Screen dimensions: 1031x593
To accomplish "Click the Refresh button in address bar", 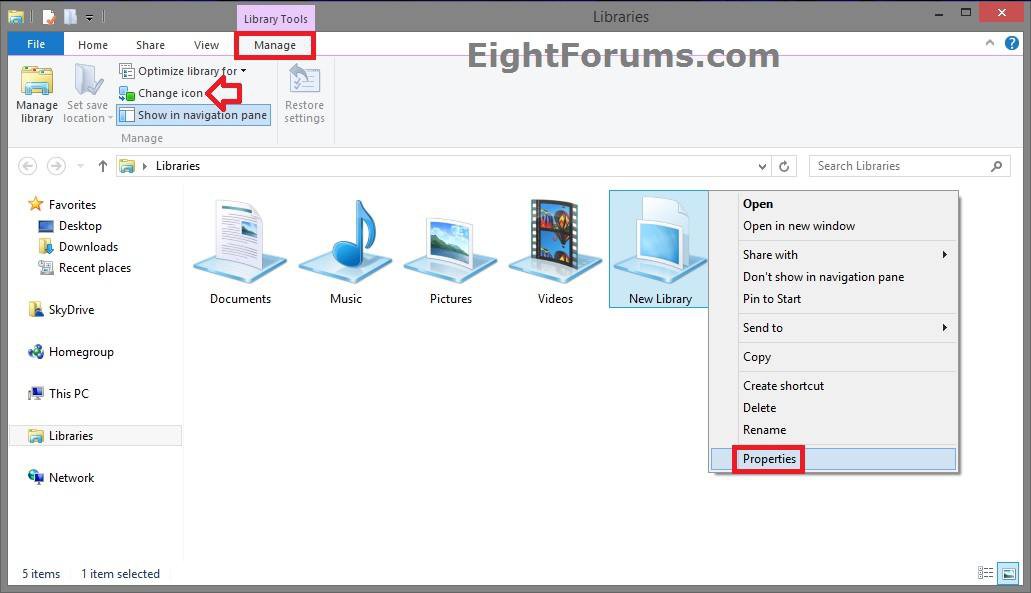I will [x=783, y=166].
